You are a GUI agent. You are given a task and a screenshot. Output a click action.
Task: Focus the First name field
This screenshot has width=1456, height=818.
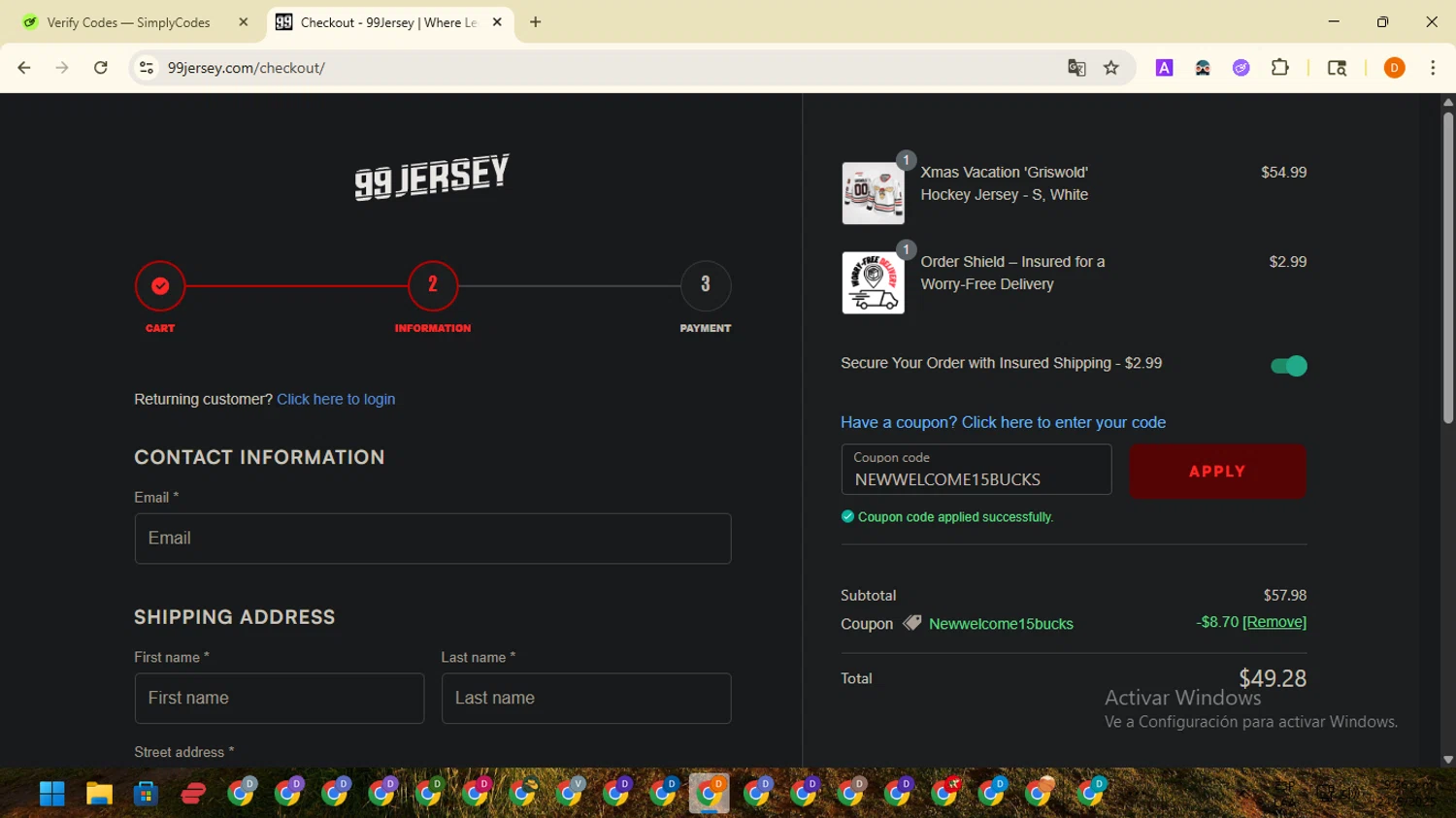(x=280, y=699)
